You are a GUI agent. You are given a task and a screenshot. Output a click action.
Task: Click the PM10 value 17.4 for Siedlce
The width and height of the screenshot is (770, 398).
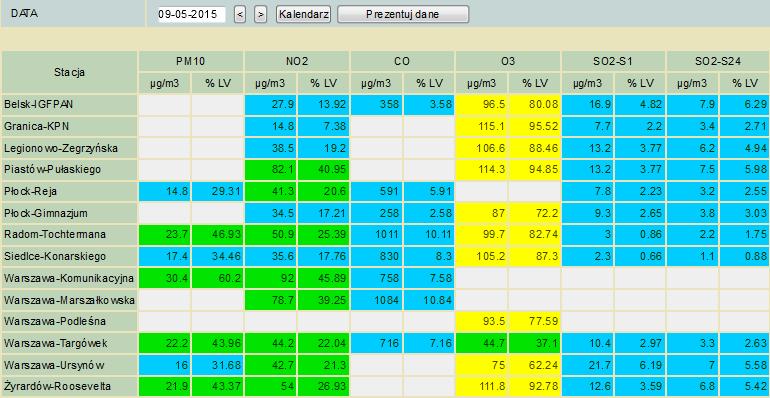(165, 256)
